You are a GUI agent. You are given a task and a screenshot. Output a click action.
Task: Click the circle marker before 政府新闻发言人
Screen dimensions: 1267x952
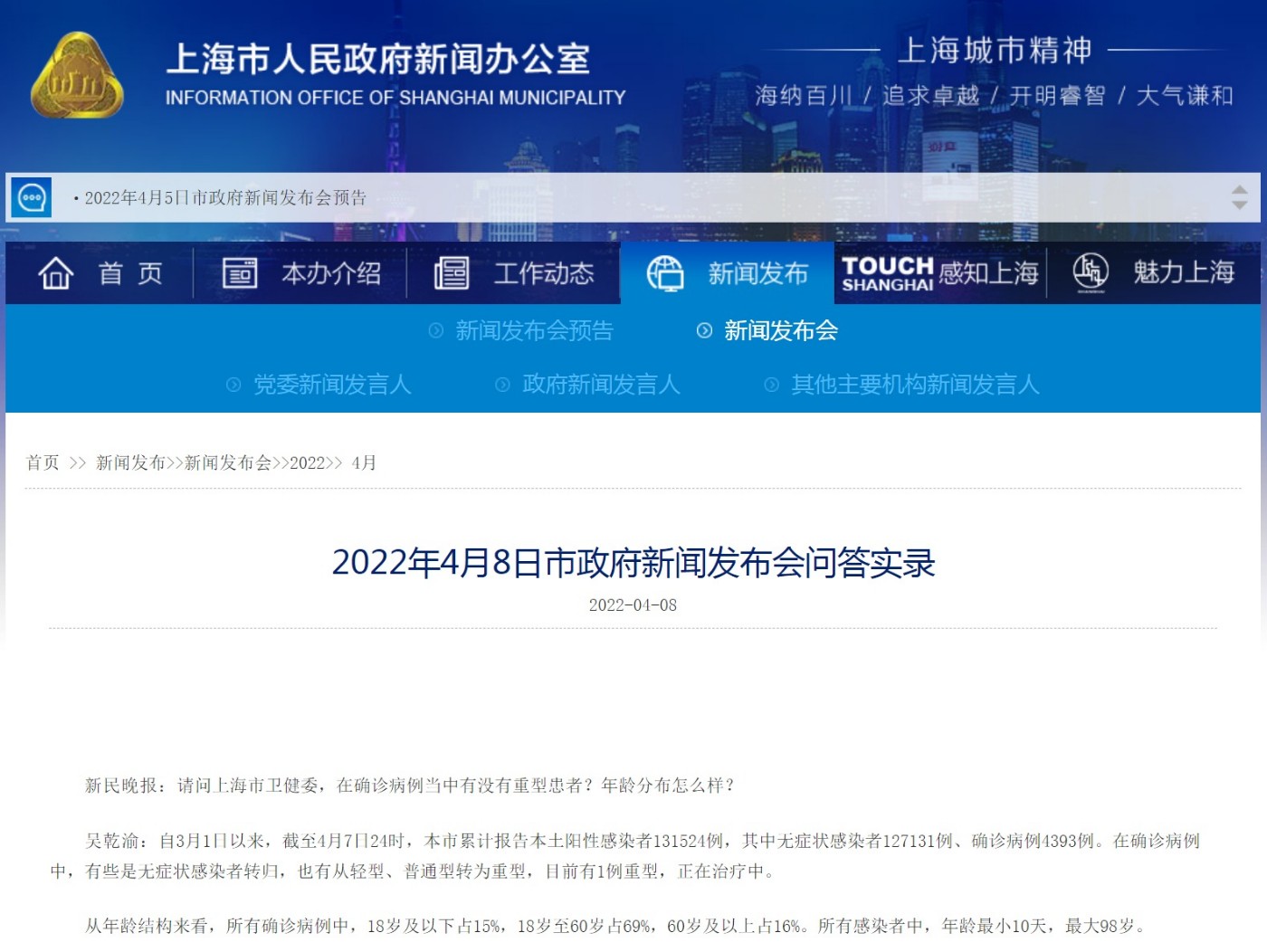[501, 385]
